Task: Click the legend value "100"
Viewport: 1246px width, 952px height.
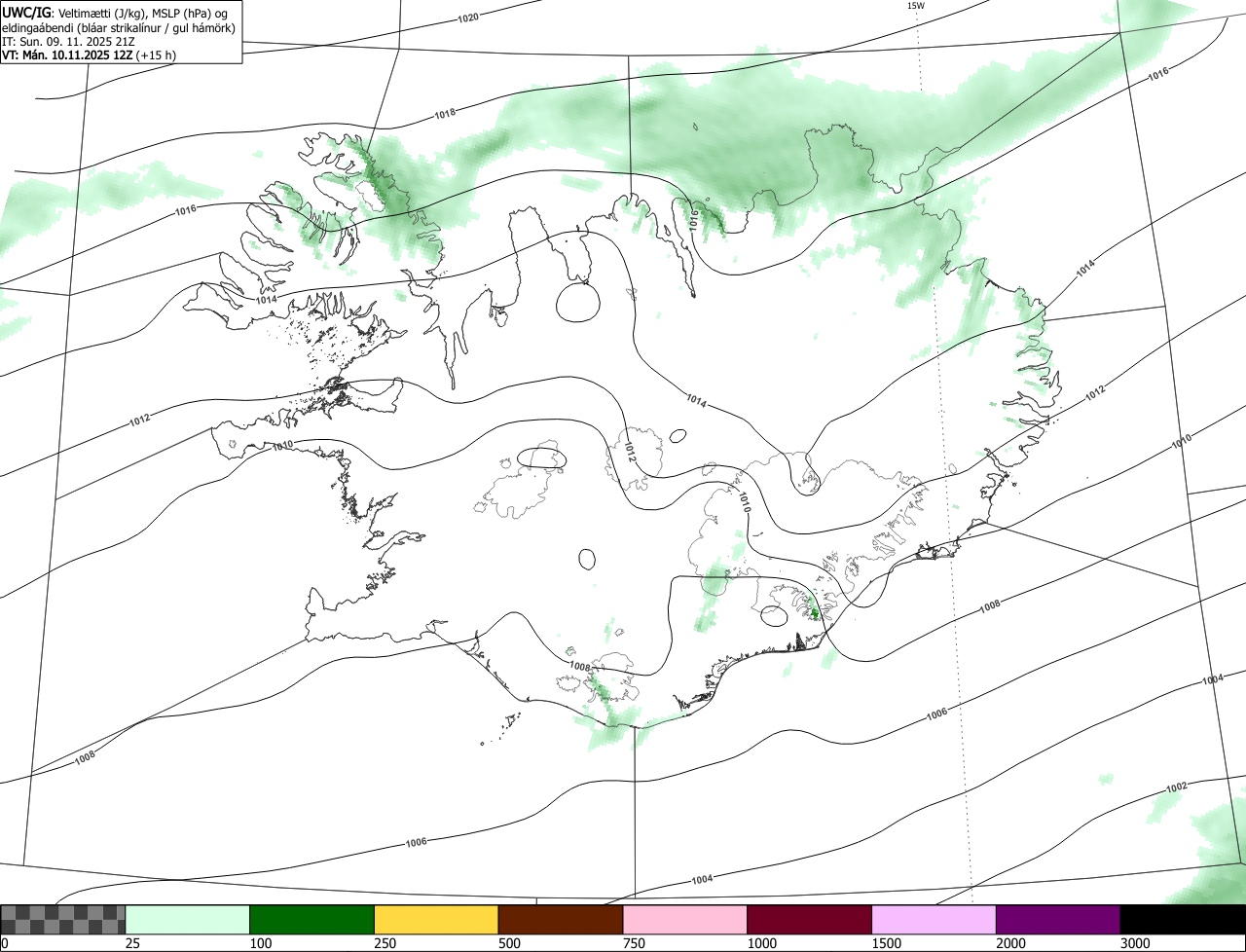Action: point(260,943)
